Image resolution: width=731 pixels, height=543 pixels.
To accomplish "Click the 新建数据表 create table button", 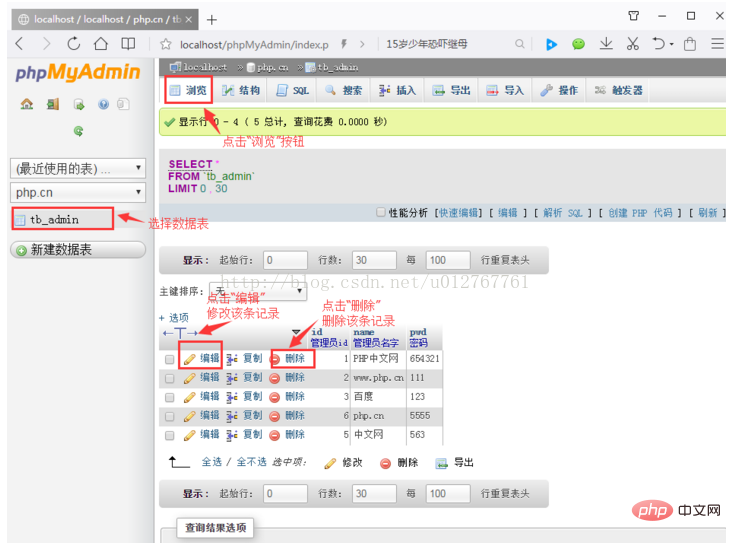I will point(78,250).
